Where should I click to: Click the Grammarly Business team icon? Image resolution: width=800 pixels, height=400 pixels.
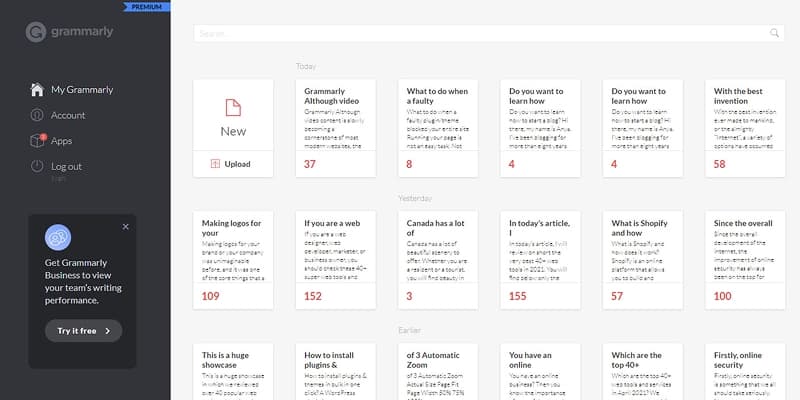point(58,237)
